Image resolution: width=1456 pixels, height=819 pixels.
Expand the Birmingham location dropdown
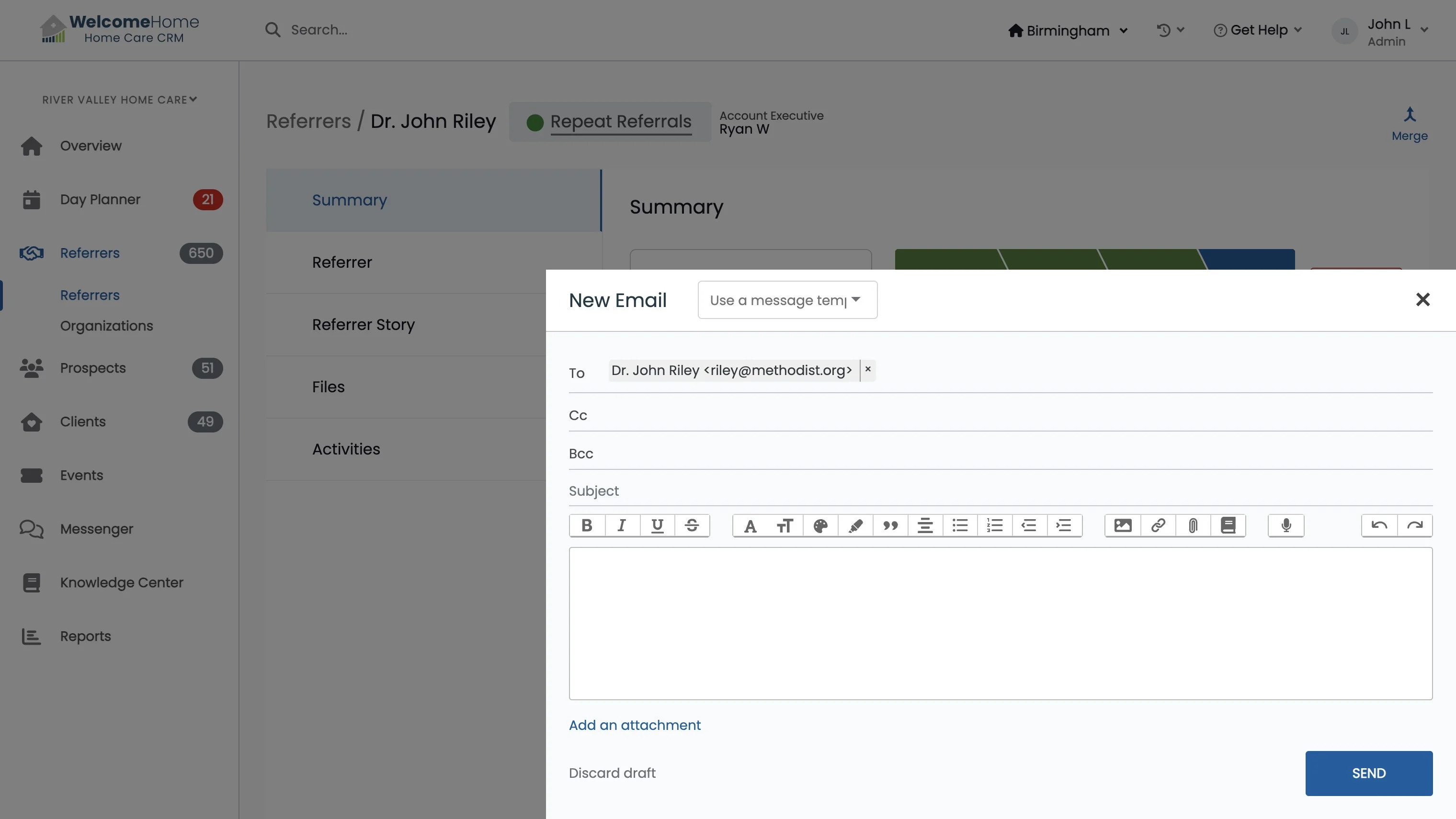[x=1068, y=31]
